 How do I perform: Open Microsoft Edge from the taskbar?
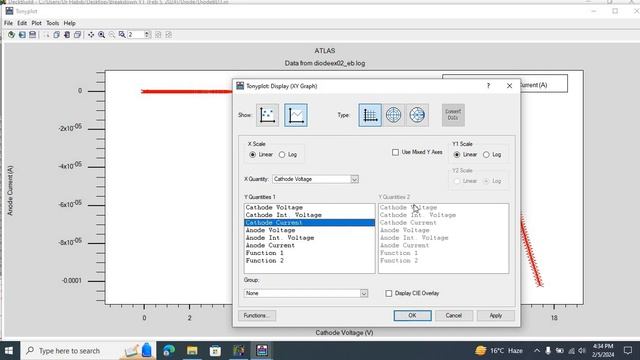tap(169, 351)
